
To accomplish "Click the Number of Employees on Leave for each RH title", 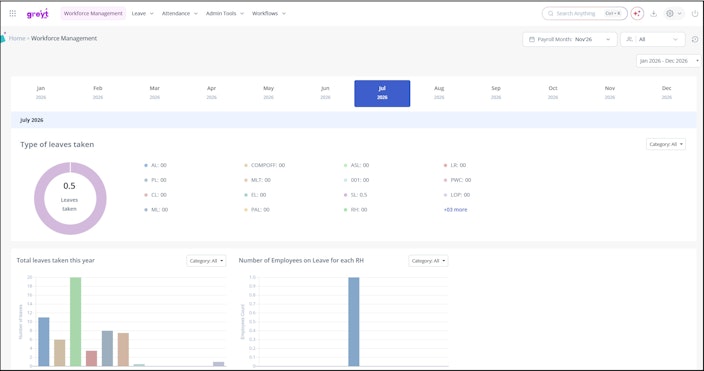I will [x=301, y=261].
